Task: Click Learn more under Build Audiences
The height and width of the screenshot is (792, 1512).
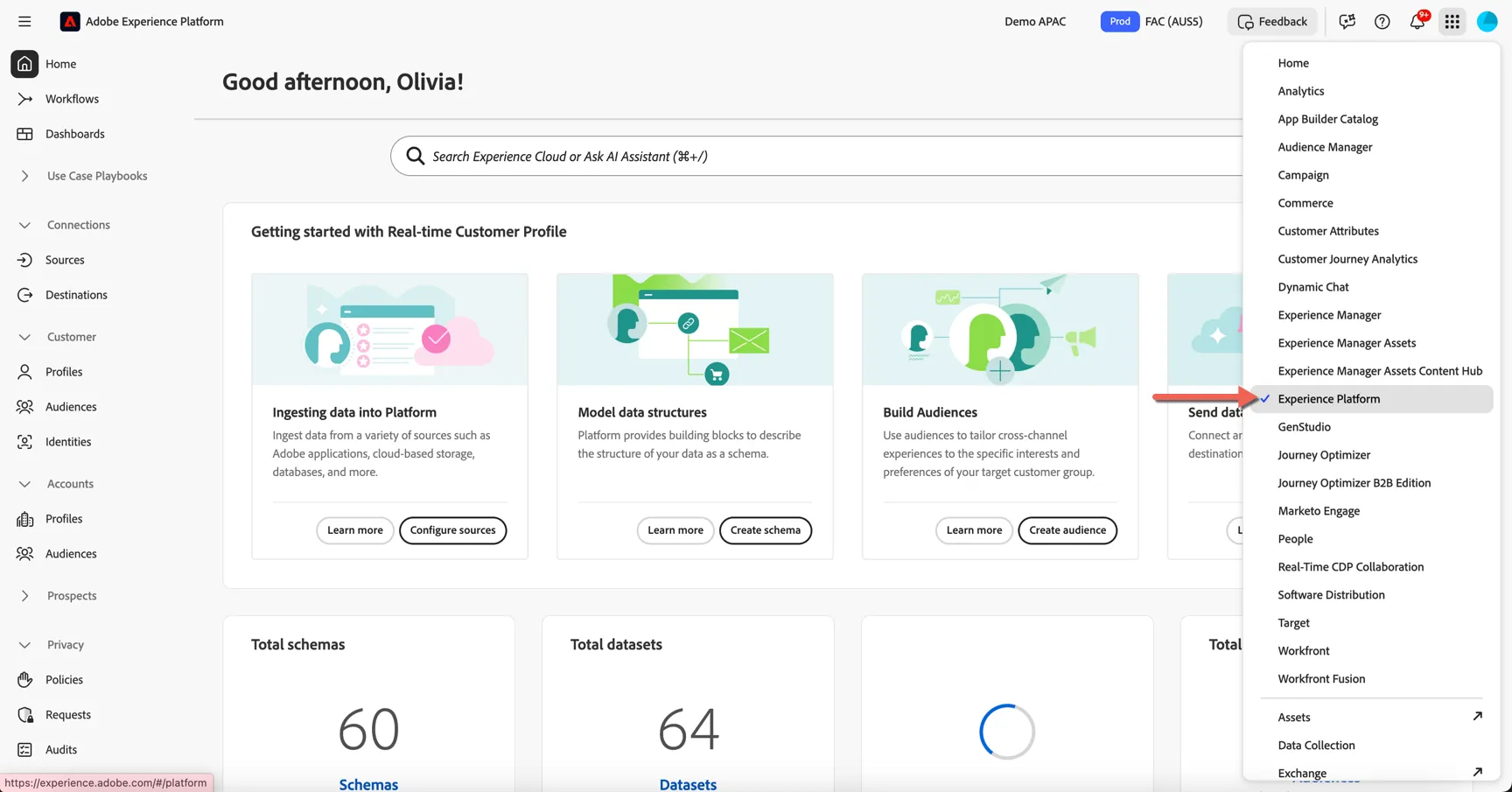Action: [974, 530]
